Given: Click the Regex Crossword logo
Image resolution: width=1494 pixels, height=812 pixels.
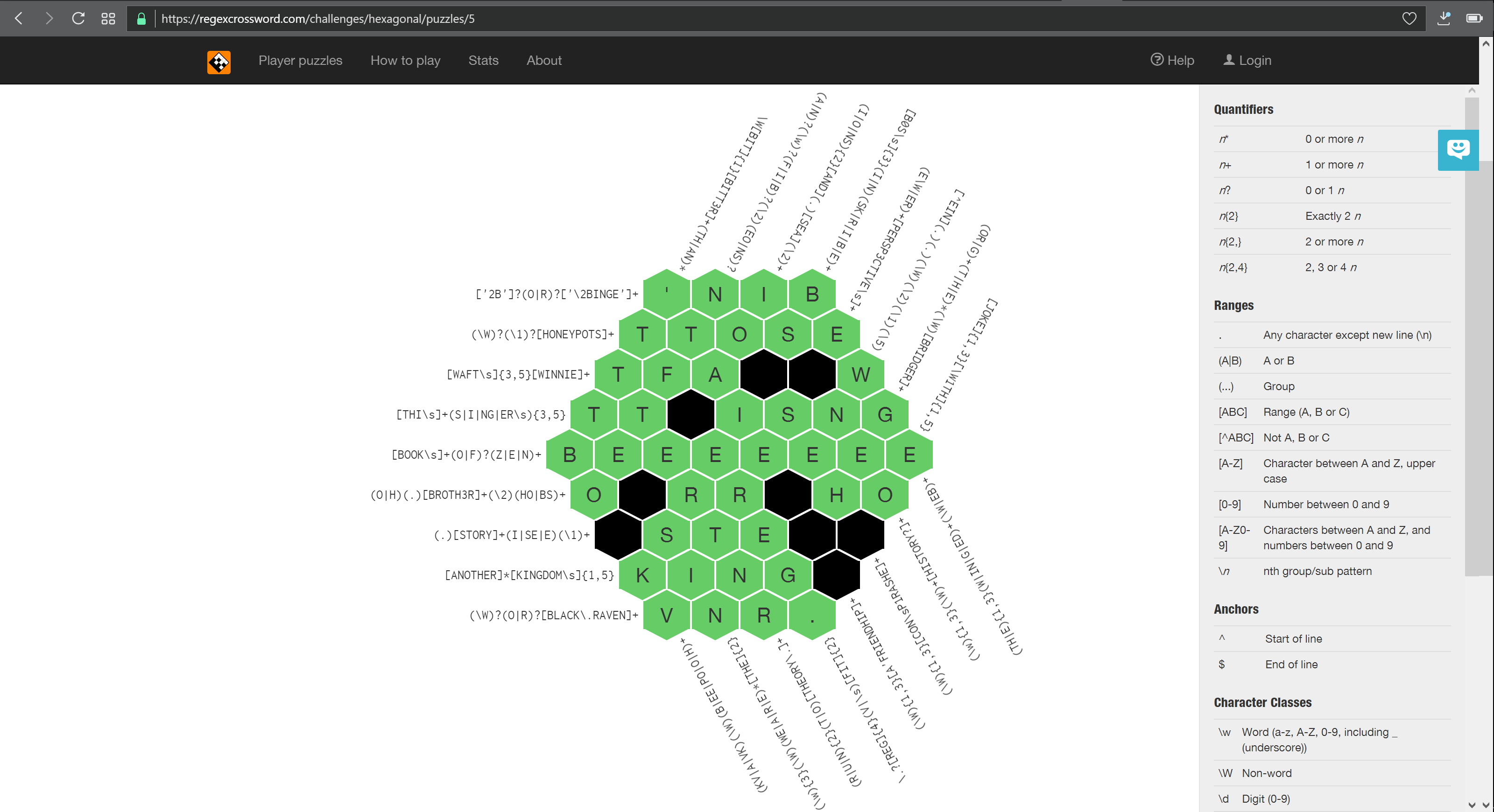Looking at the screenshot, I should point(218,62).
